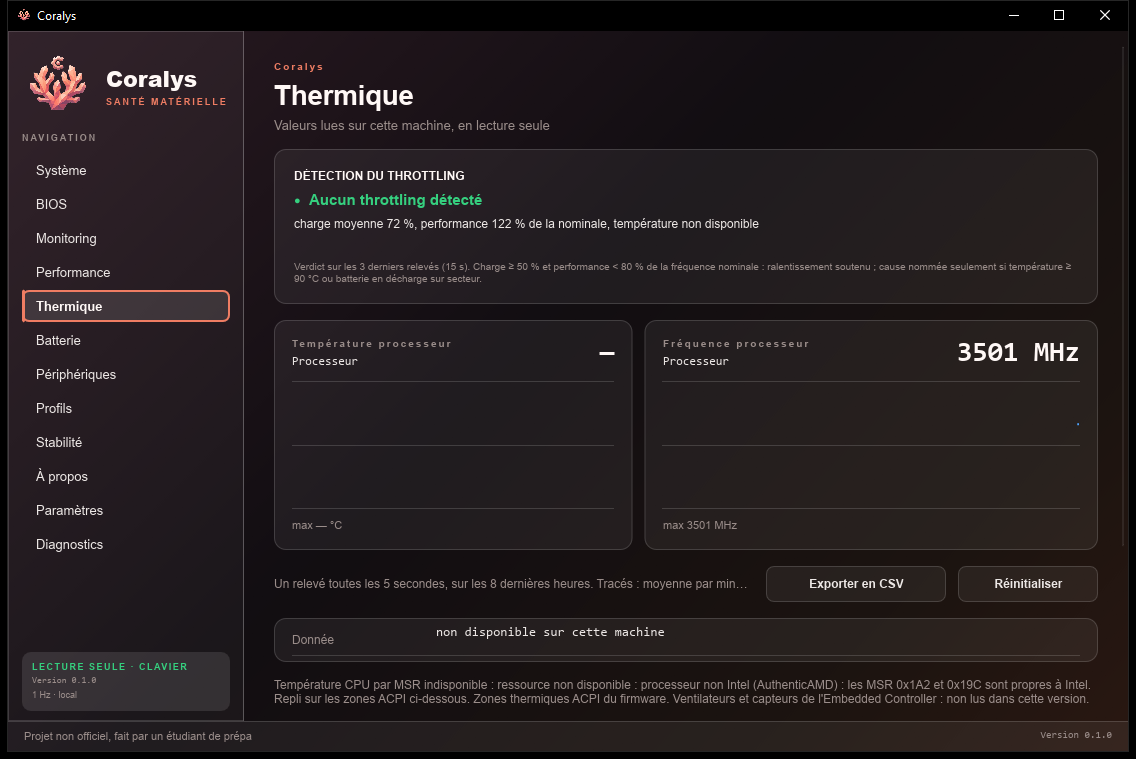This screenshot has width=1136, height=759.
Task: Click the Version 0.1.0 footer label
Action: [1076, 735]
